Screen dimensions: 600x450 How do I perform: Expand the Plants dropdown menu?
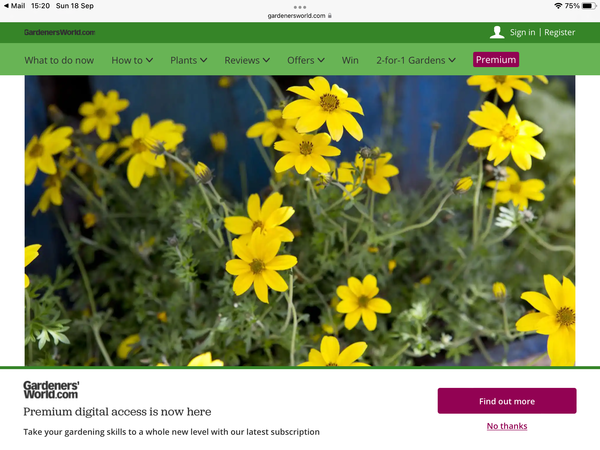pyautogui.click(x=188, y=60)
